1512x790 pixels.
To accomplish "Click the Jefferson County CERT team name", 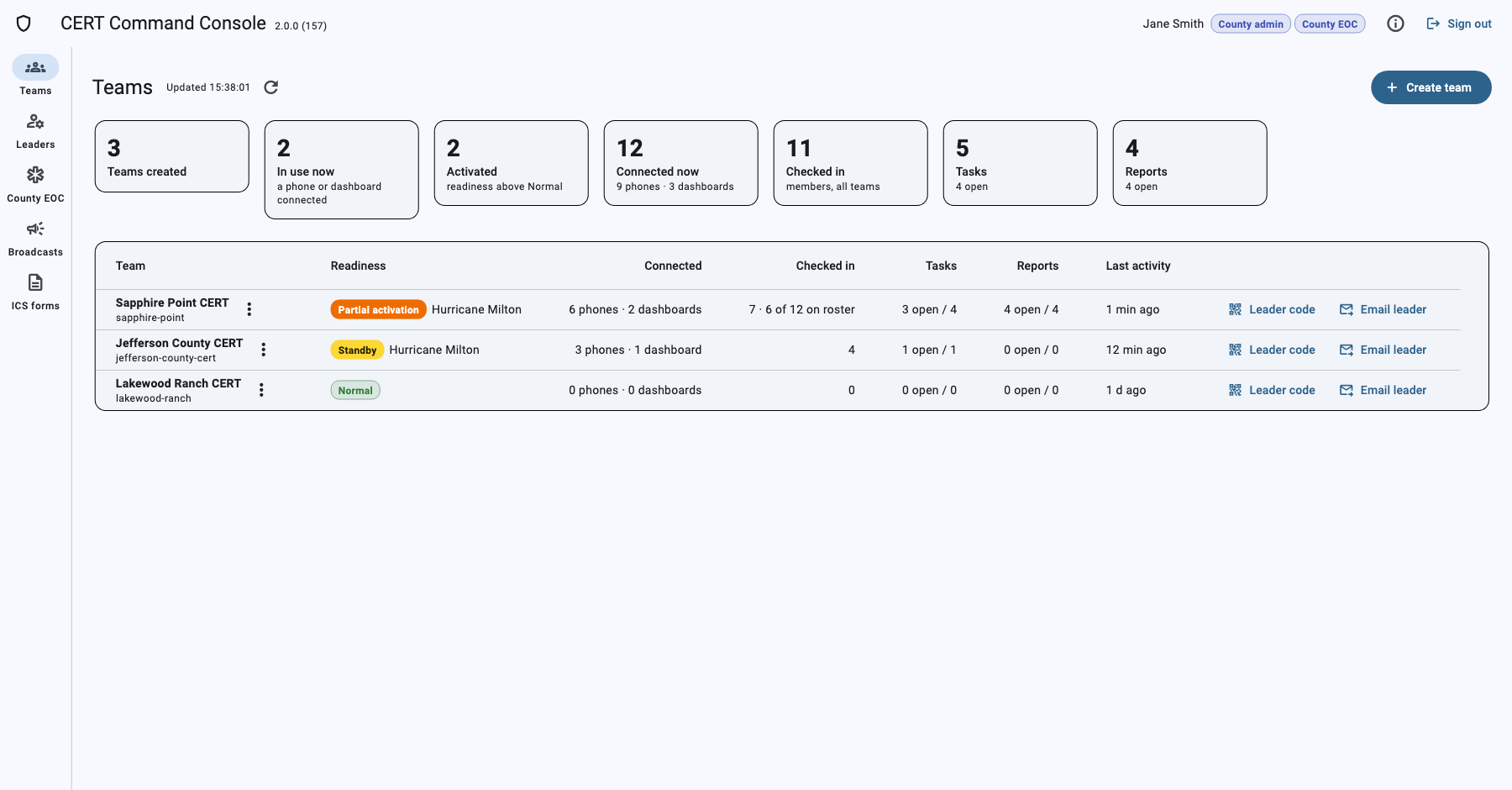I will click(x=179, y=343).
